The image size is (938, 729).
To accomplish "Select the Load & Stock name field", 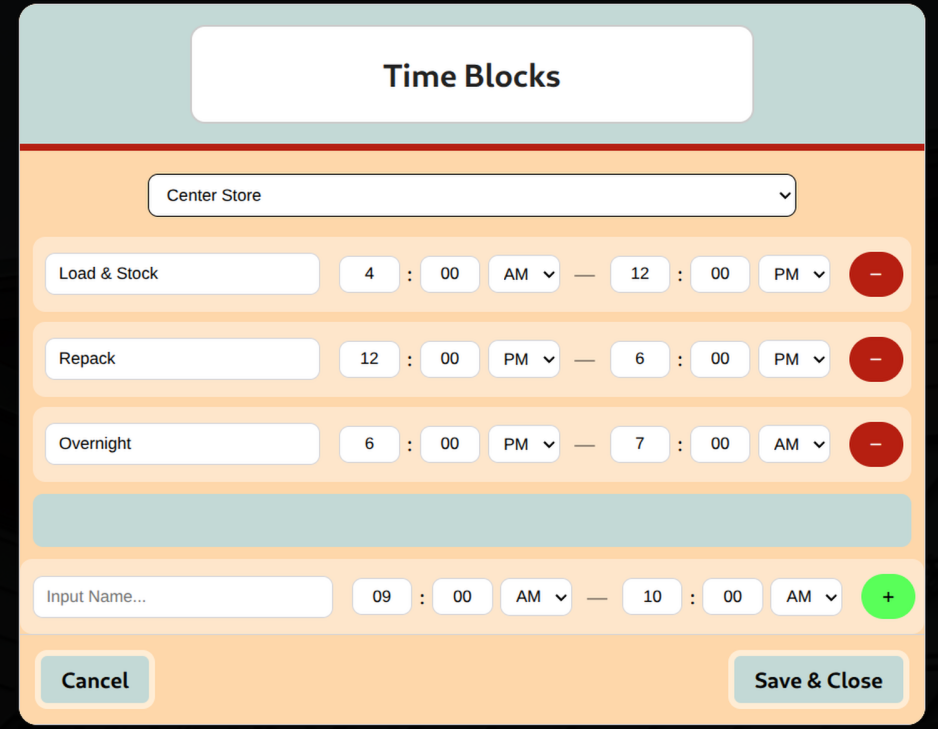I will 182,273.
